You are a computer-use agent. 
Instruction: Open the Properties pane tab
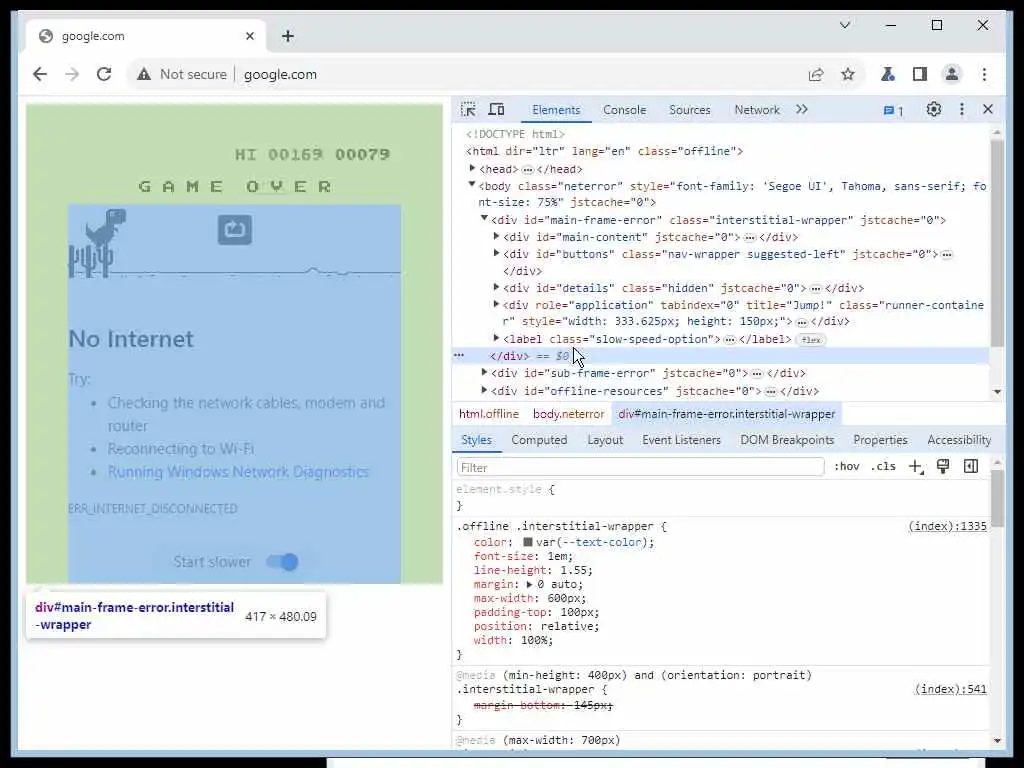[880, 440]
